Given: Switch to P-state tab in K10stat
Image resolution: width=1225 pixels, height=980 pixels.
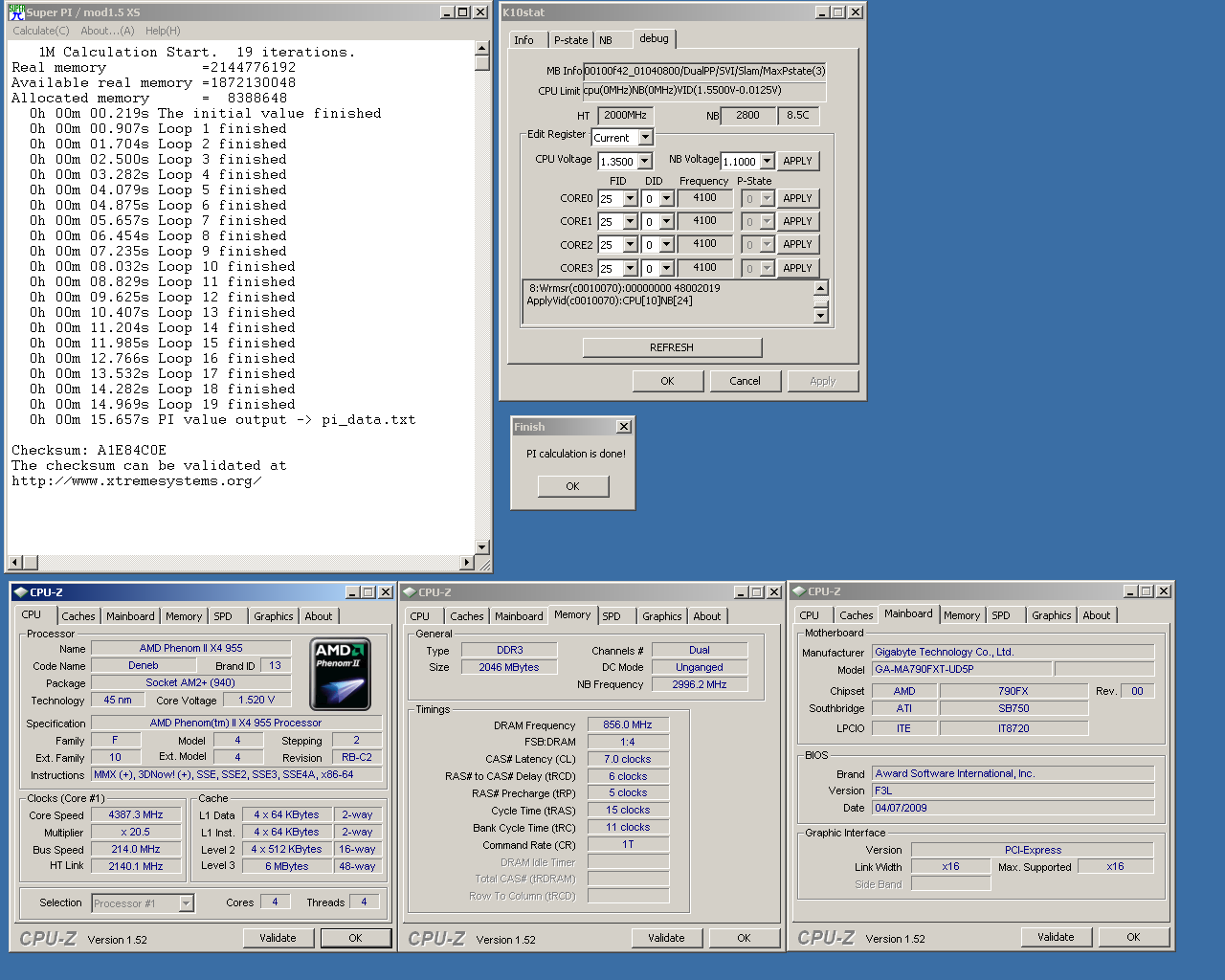Looking at the screenshot, I should [570, 40].
